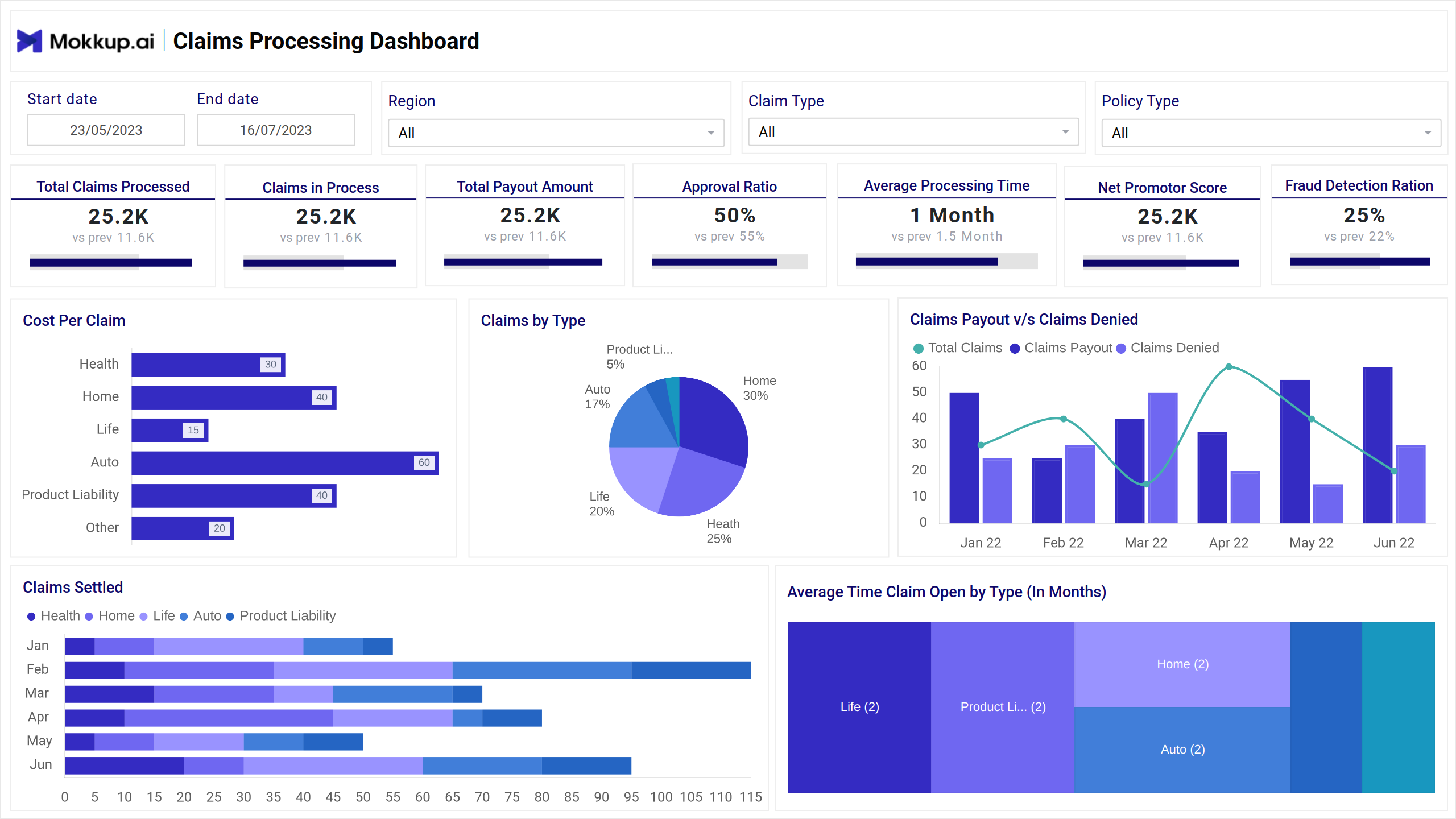Click the Jun stacked bar in Claims Settled
The height and width of the screenshot is (819, 1456).
coord(348,766)
